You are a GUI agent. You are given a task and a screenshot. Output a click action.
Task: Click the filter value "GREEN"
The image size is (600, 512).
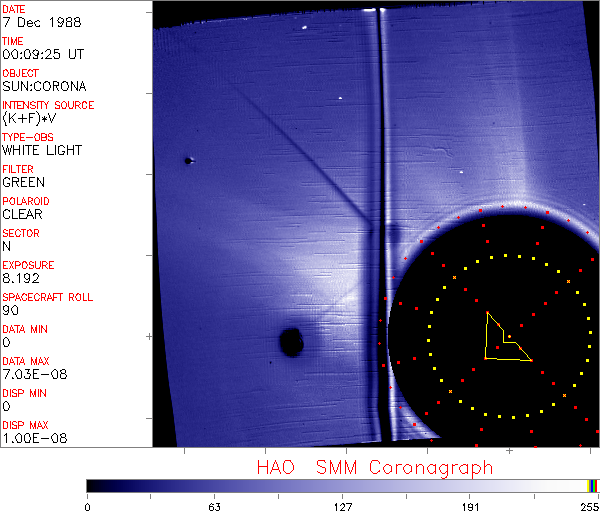23,182
